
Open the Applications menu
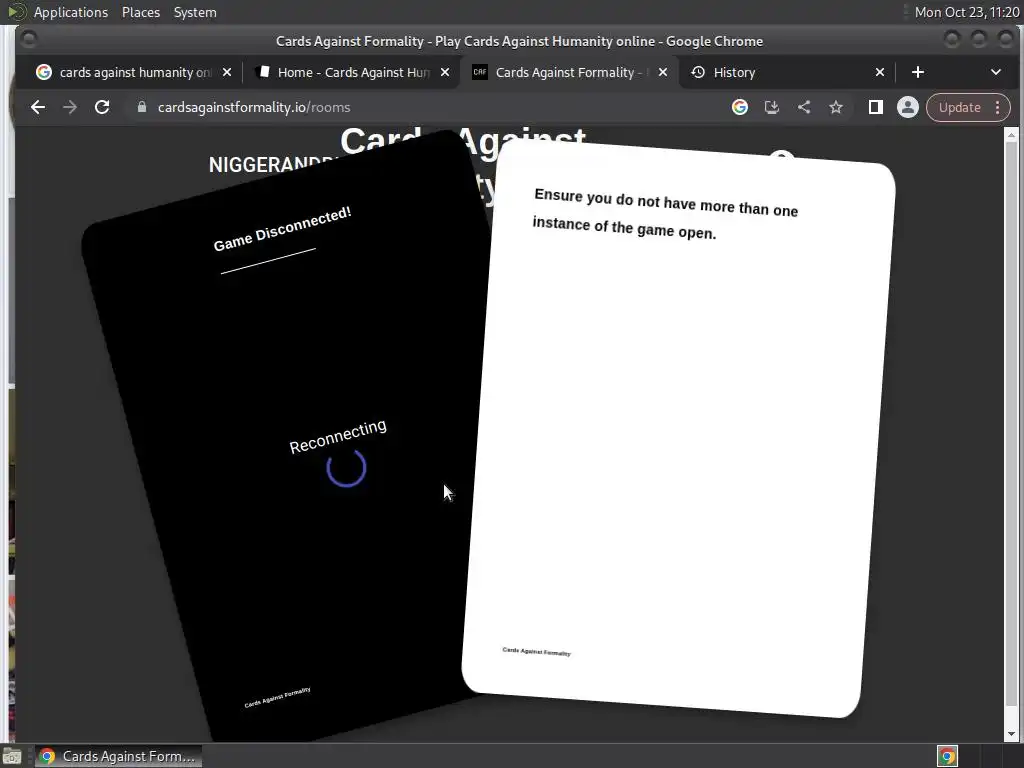71,12
